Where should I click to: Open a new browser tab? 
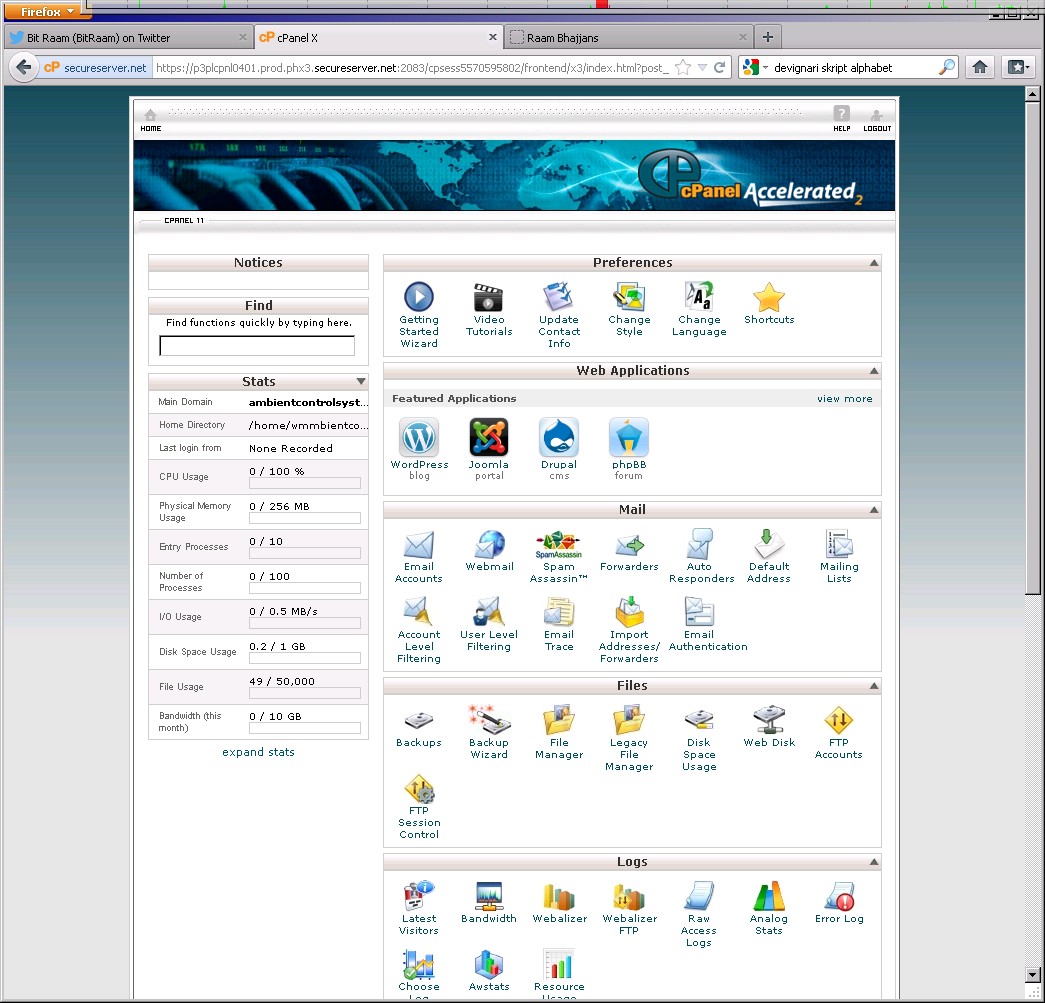click(768, 37)
